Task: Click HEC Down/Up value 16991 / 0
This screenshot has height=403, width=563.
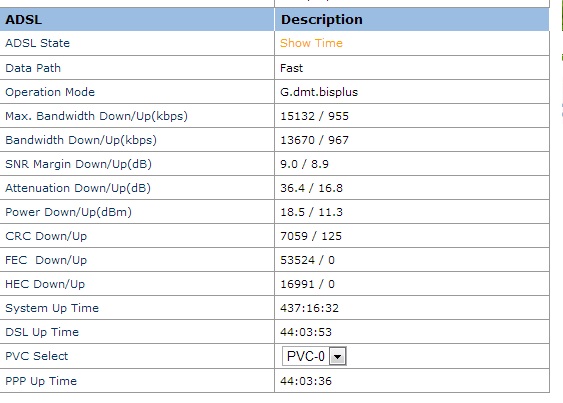Action: 307,284
